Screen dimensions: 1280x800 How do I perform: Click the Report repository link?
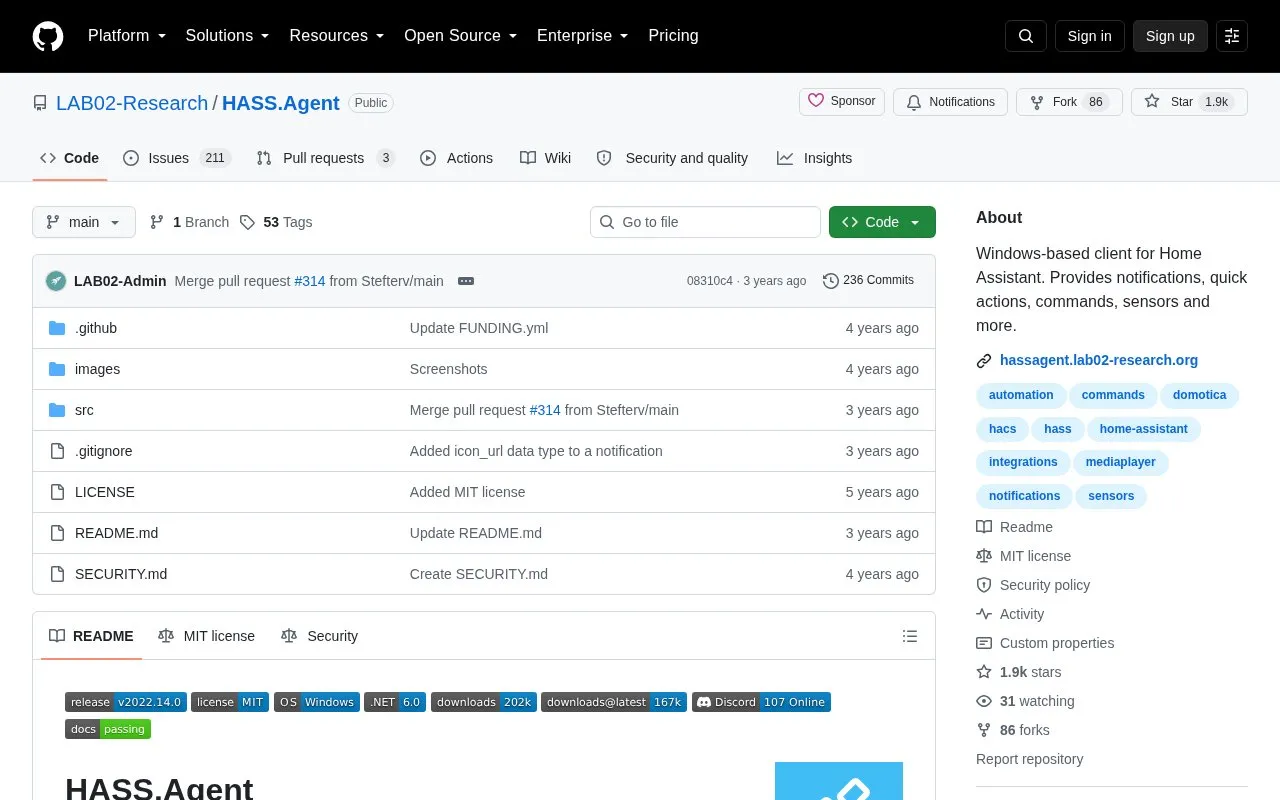pyautogui.click(x=1029, y=759)
